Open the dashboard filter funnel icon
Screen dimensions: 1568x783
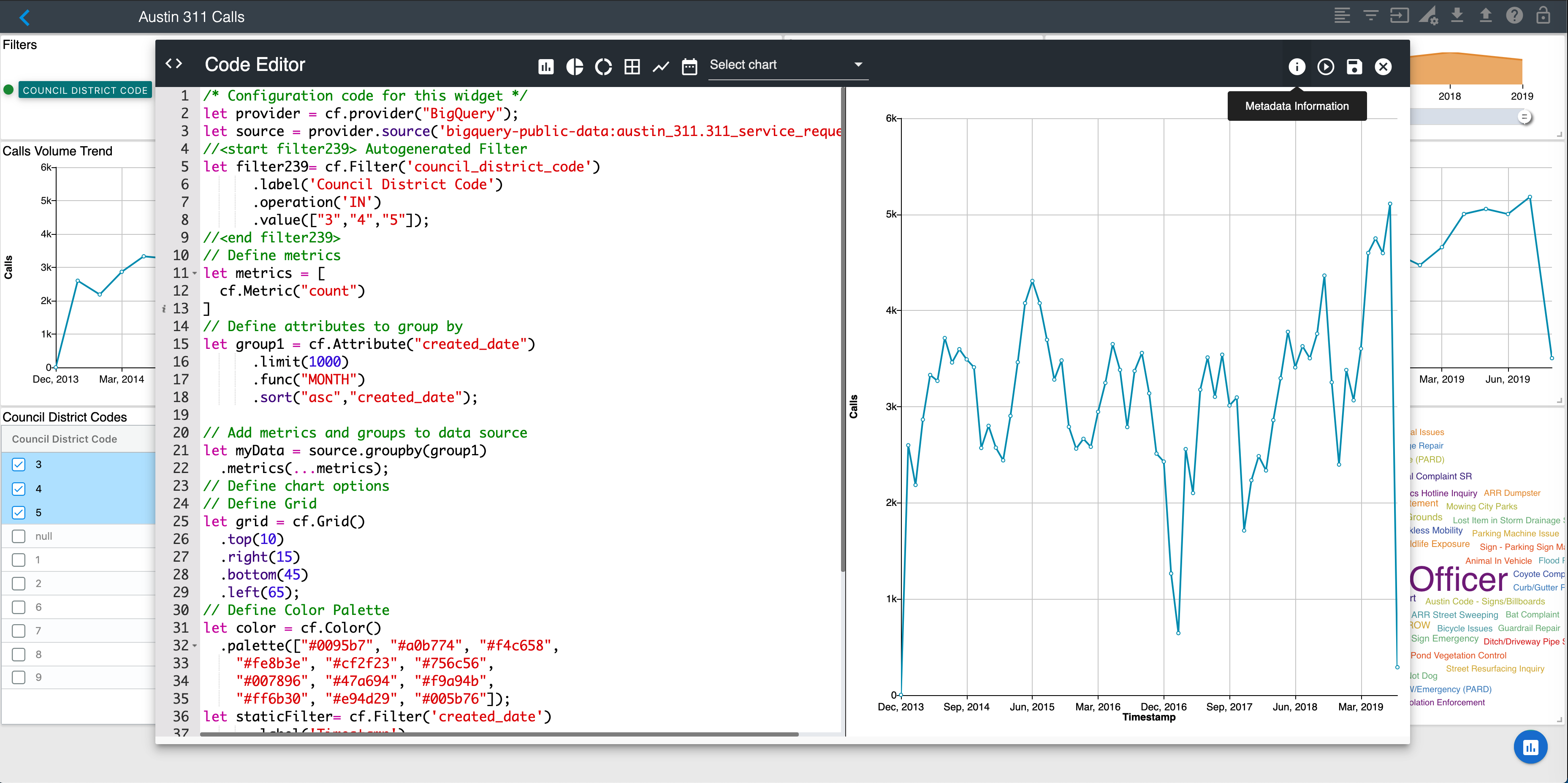click(1370, 15)
